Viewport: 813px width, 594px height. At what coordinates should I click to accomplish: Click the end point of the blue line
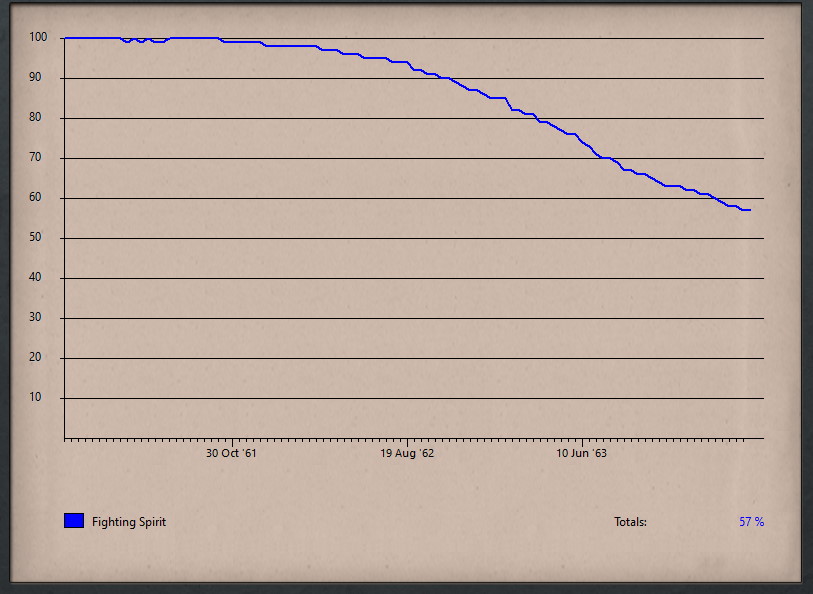(750, 210)
